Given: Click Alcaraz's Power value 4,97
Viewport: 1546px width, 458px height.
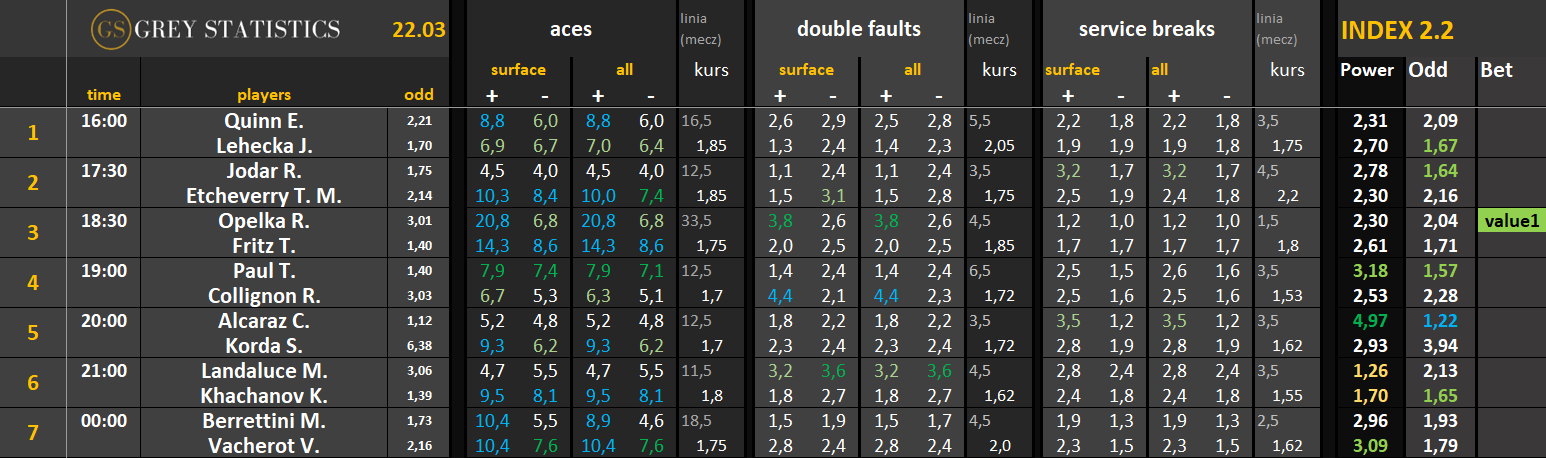Looking at the screenshot, I should pyautogui.click(x=1372, y=321).
